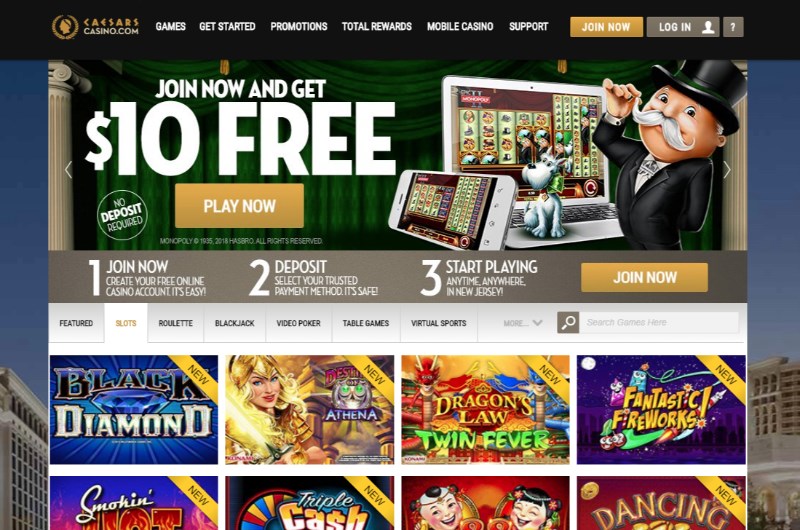Open Dragon's Law Twin Fever game thumbnail

pos(485,410)
